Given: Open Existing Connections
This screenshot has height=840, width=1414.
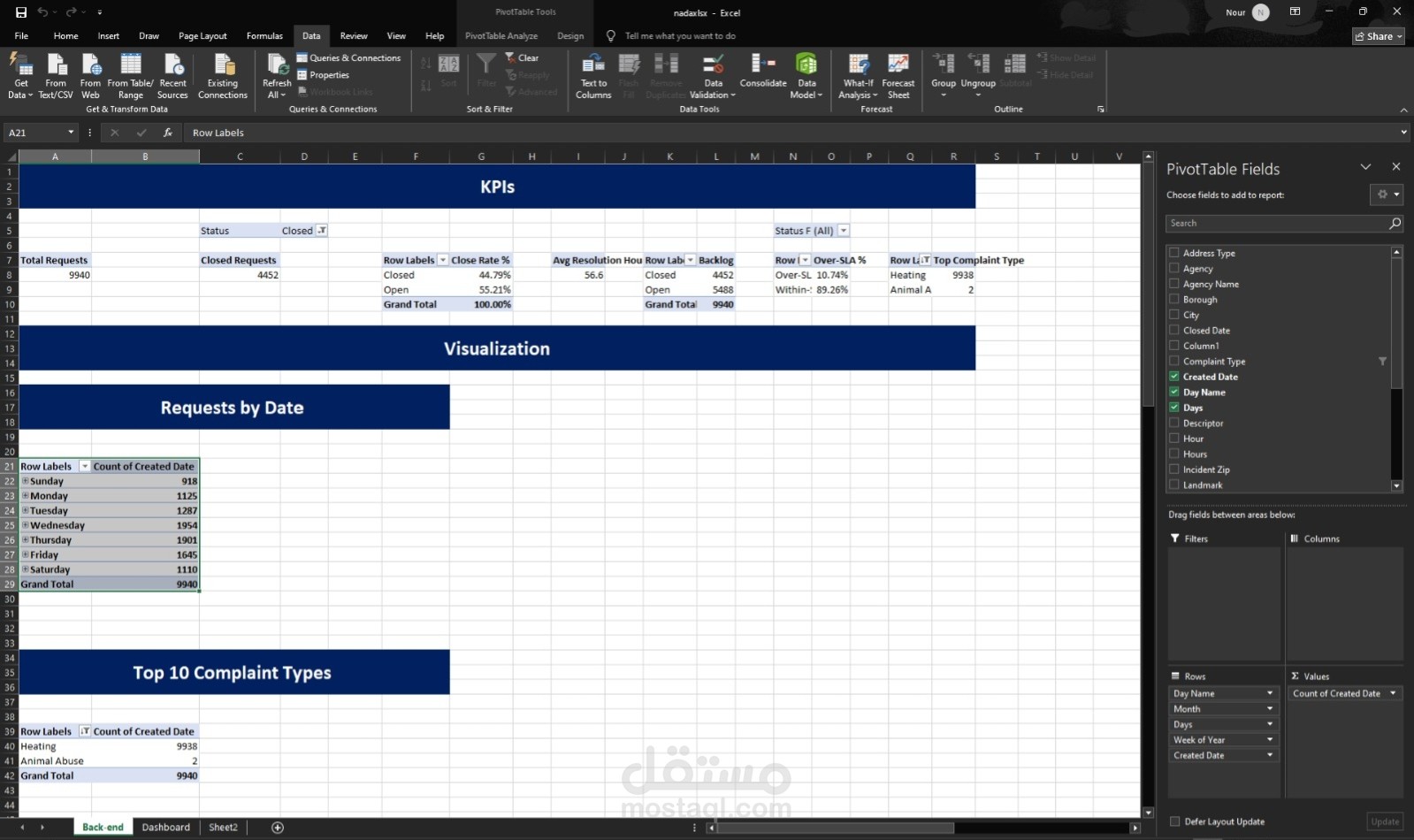Looking at the screenshot, I should (x=223, y=76).
